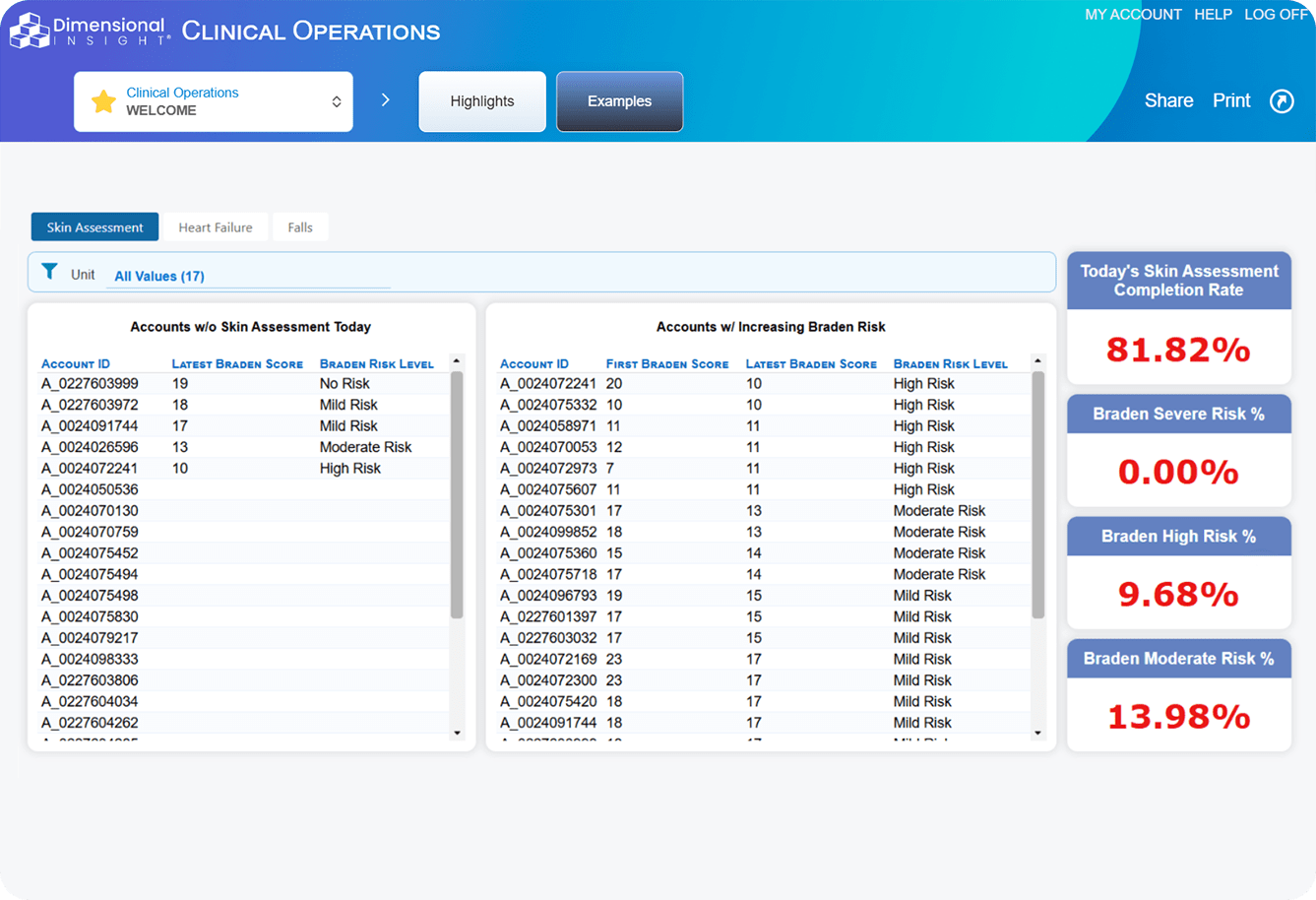Click the Examples button
1316x900 pixels.
(619, 101)
